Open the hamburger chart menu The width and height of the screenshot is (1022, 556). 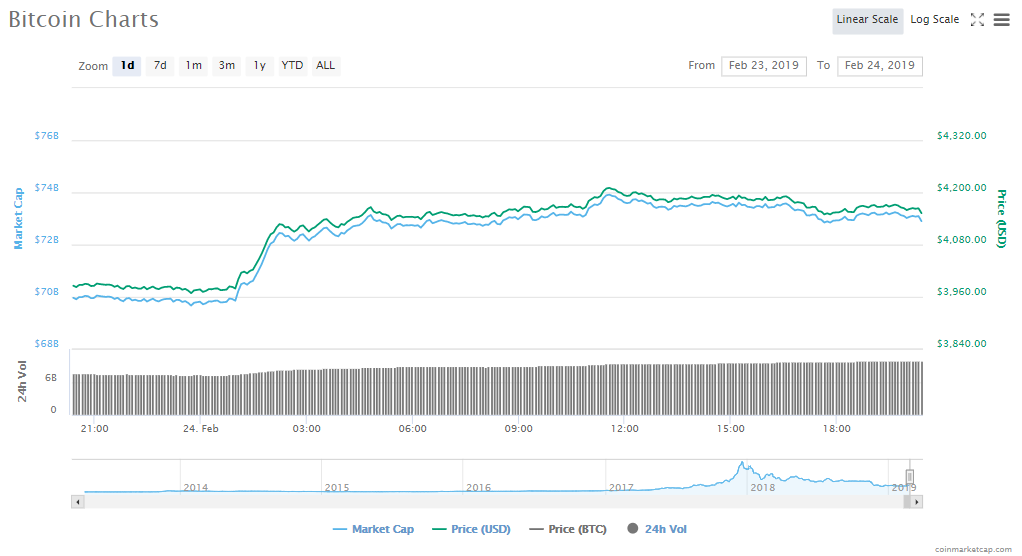(1001, 20)
